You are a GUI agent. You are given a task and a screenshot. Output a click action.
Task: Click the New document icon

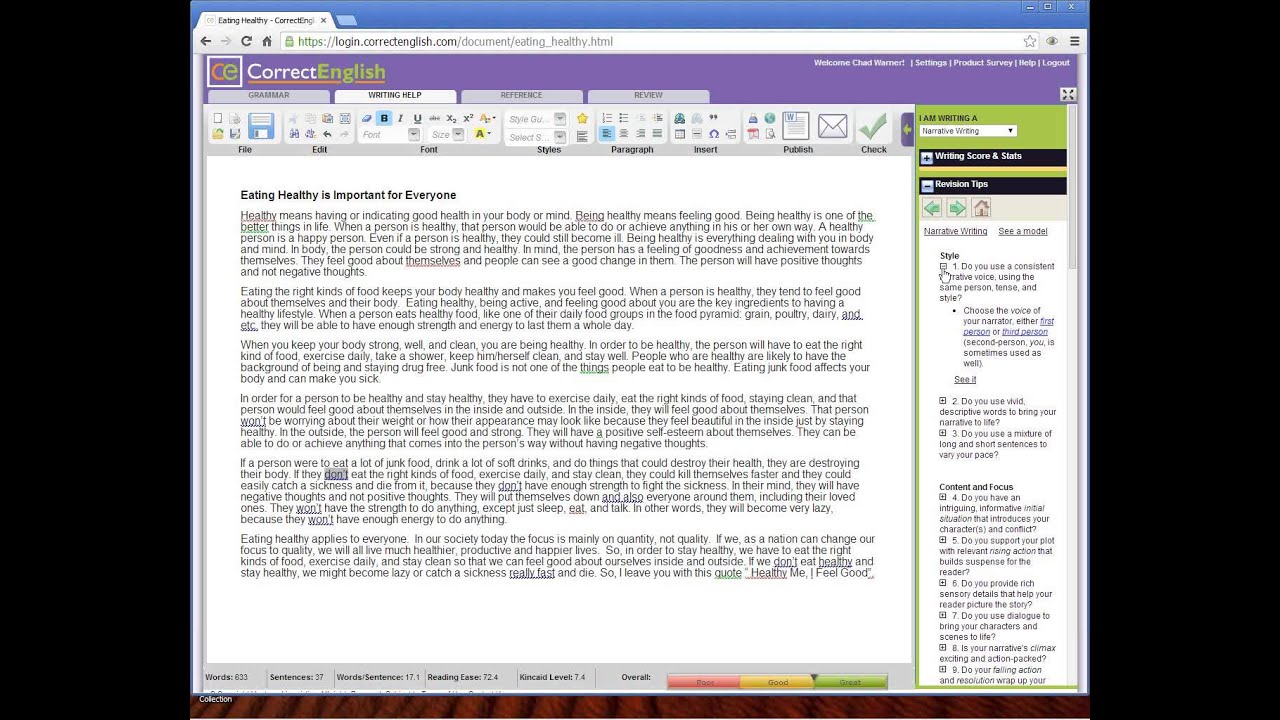[218, 118]
